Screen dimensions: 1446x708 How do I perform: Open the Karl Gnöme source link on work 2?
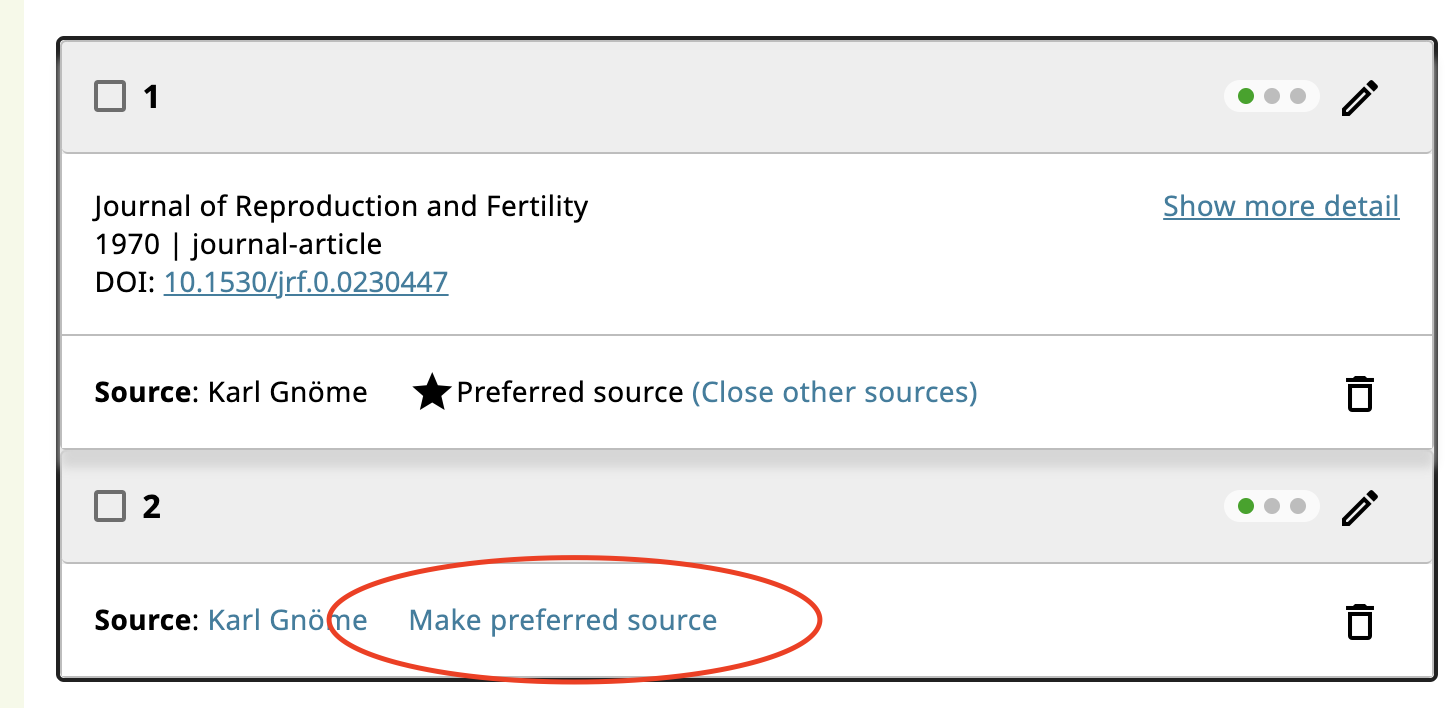[286, 620]
